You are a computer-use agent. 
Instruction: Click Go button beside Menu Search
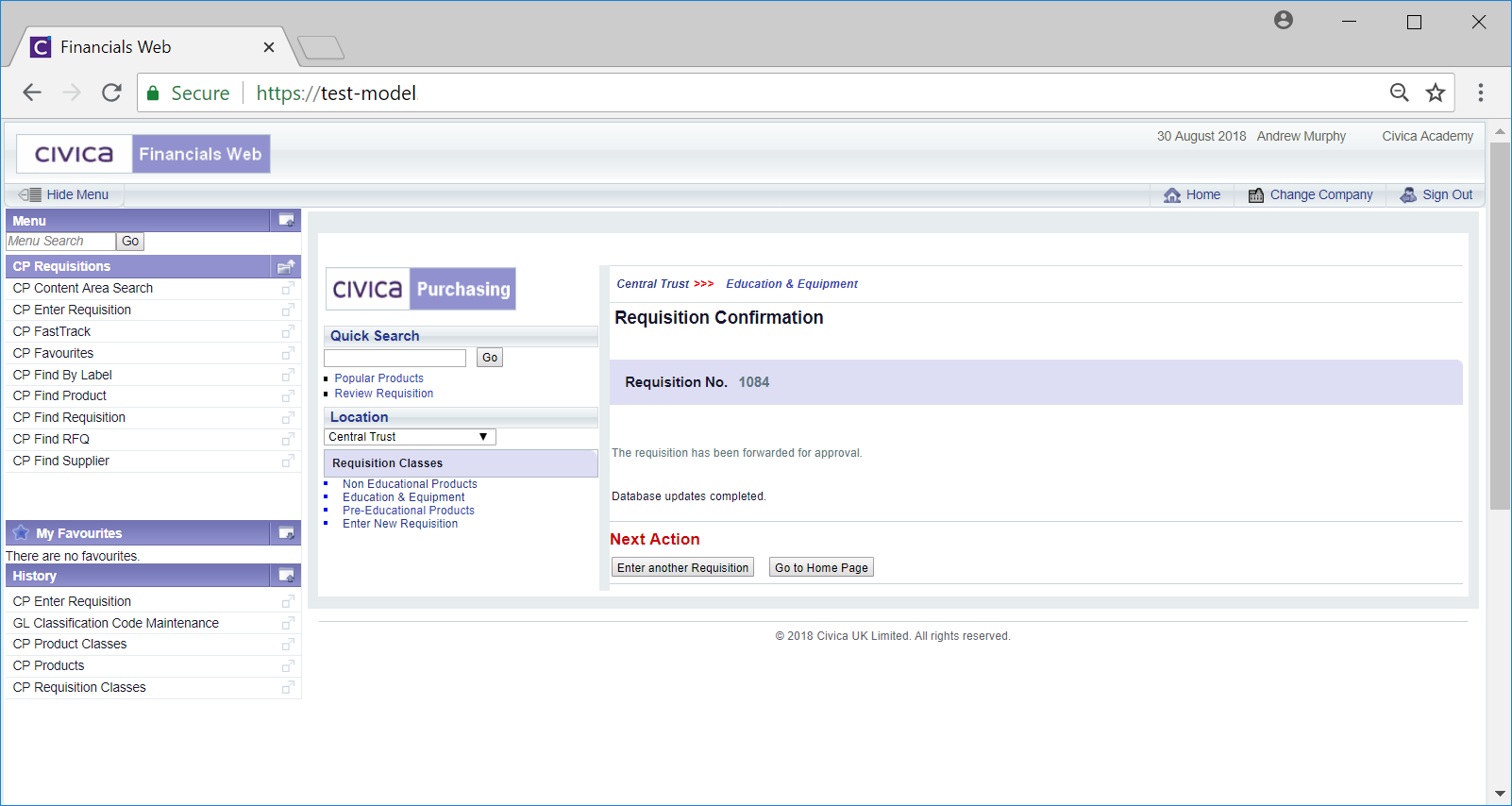130,242
